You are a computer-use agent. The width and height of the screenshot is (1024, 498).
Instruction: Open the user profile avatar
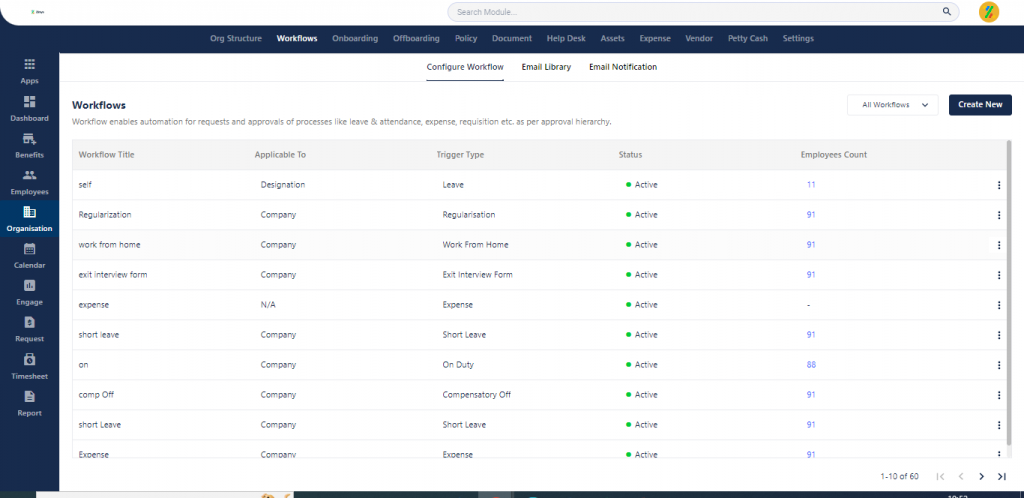(x=989, y=12)
